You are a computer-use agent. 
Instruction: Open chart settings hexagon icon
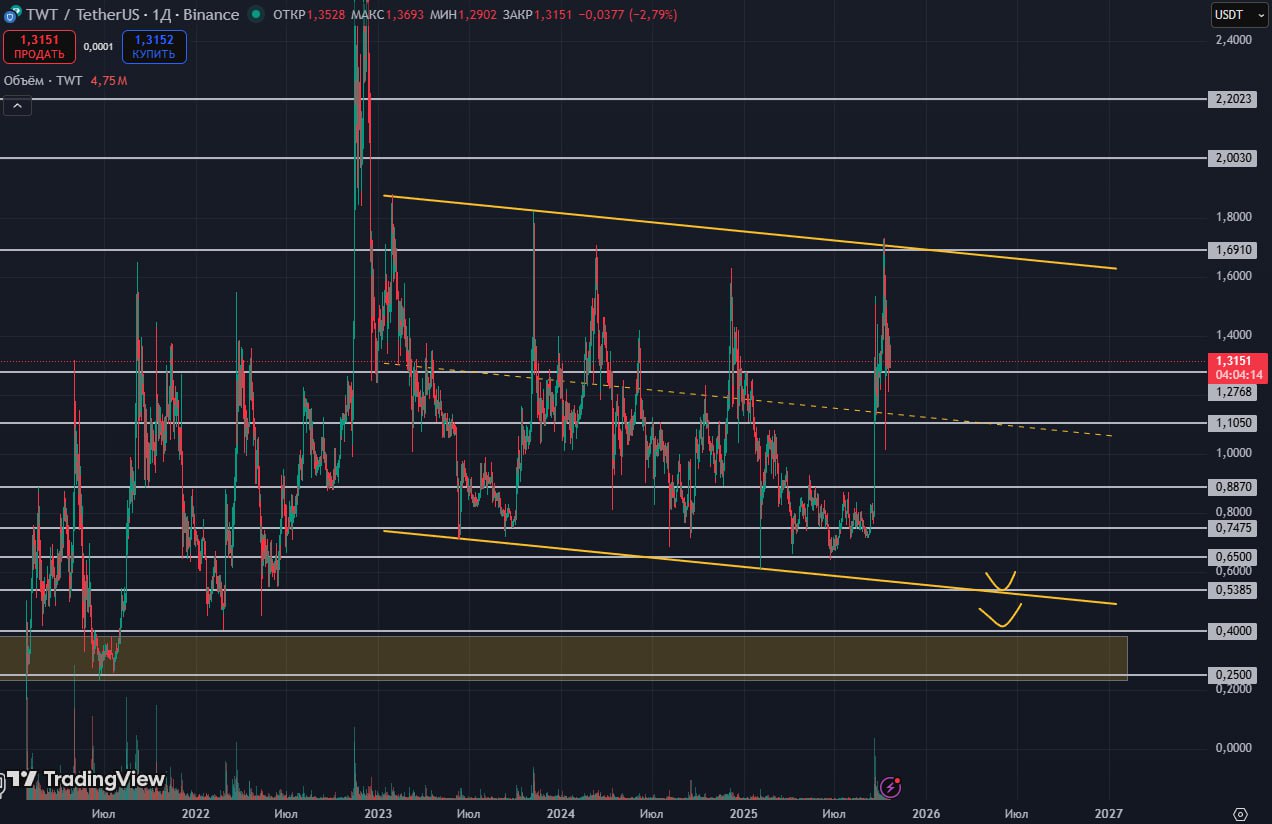coord(1241,814)
